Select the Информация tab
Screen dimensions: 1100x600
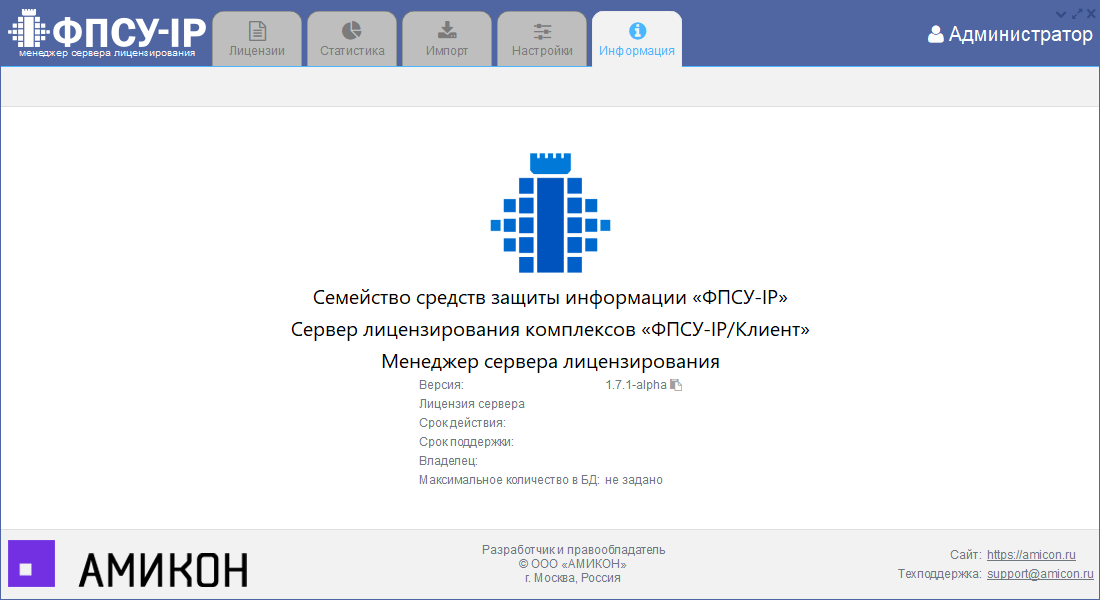click(x=637, y=39)
